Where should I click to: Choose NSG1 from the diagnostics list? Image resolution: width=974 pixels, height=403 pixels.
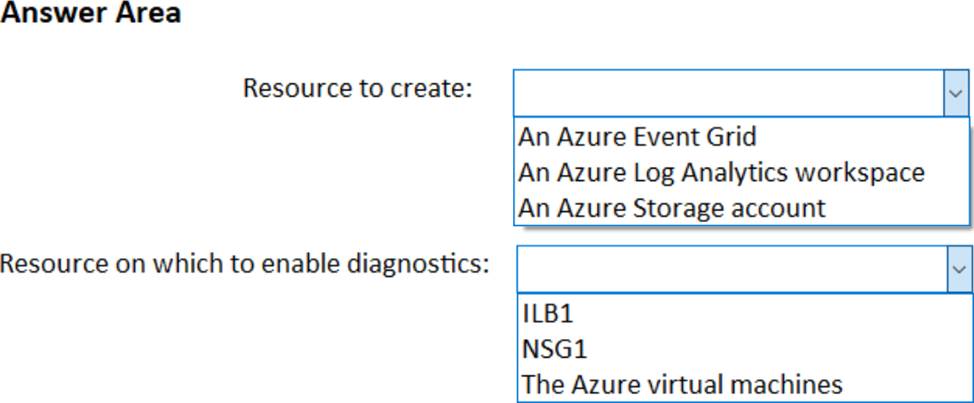[554, 349]
